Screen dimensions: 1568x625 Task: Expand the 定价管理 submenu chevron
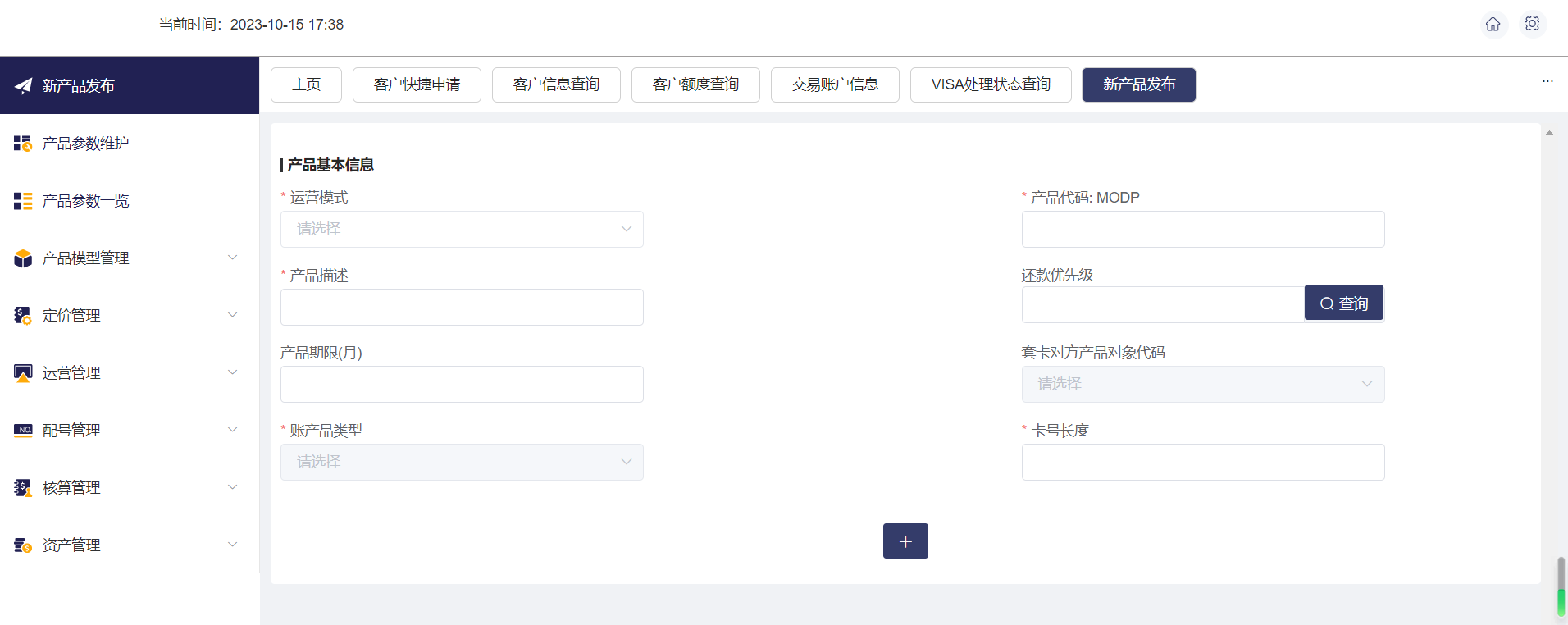coord(233,315)
